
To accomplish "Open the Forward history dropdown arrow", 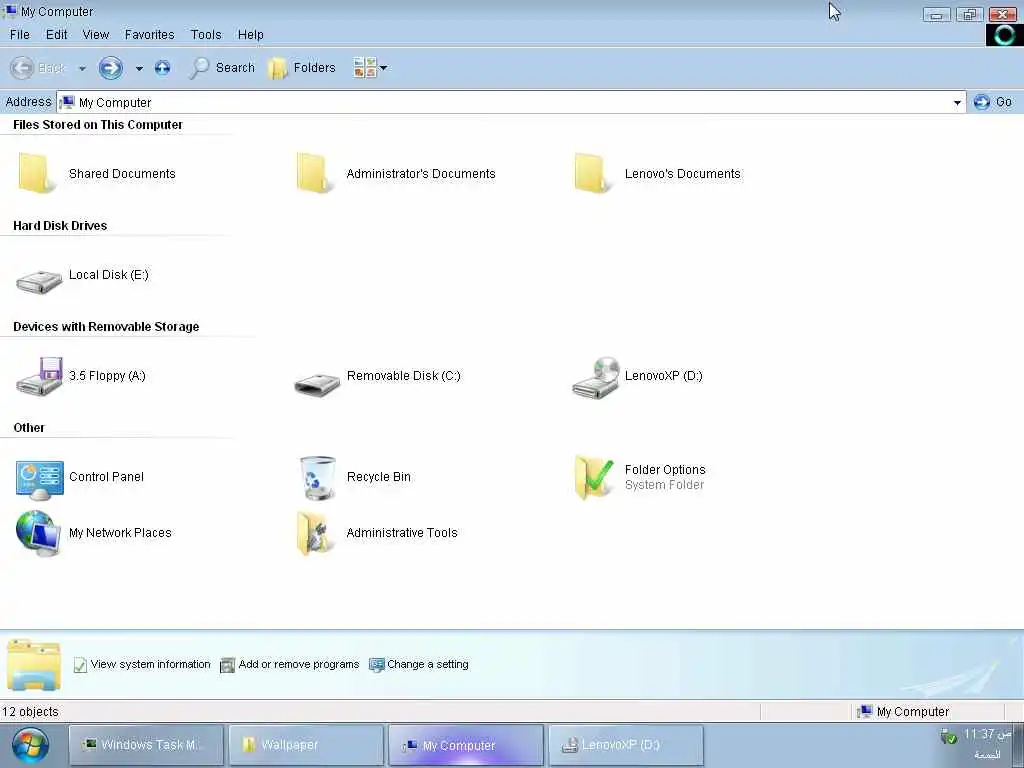I will point(139,68).
